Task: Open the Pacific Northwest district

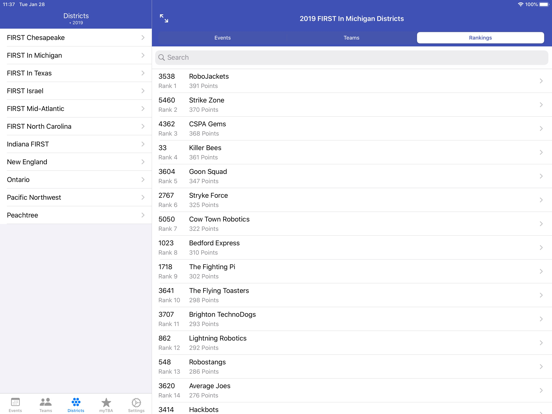Action: (76, 197)
